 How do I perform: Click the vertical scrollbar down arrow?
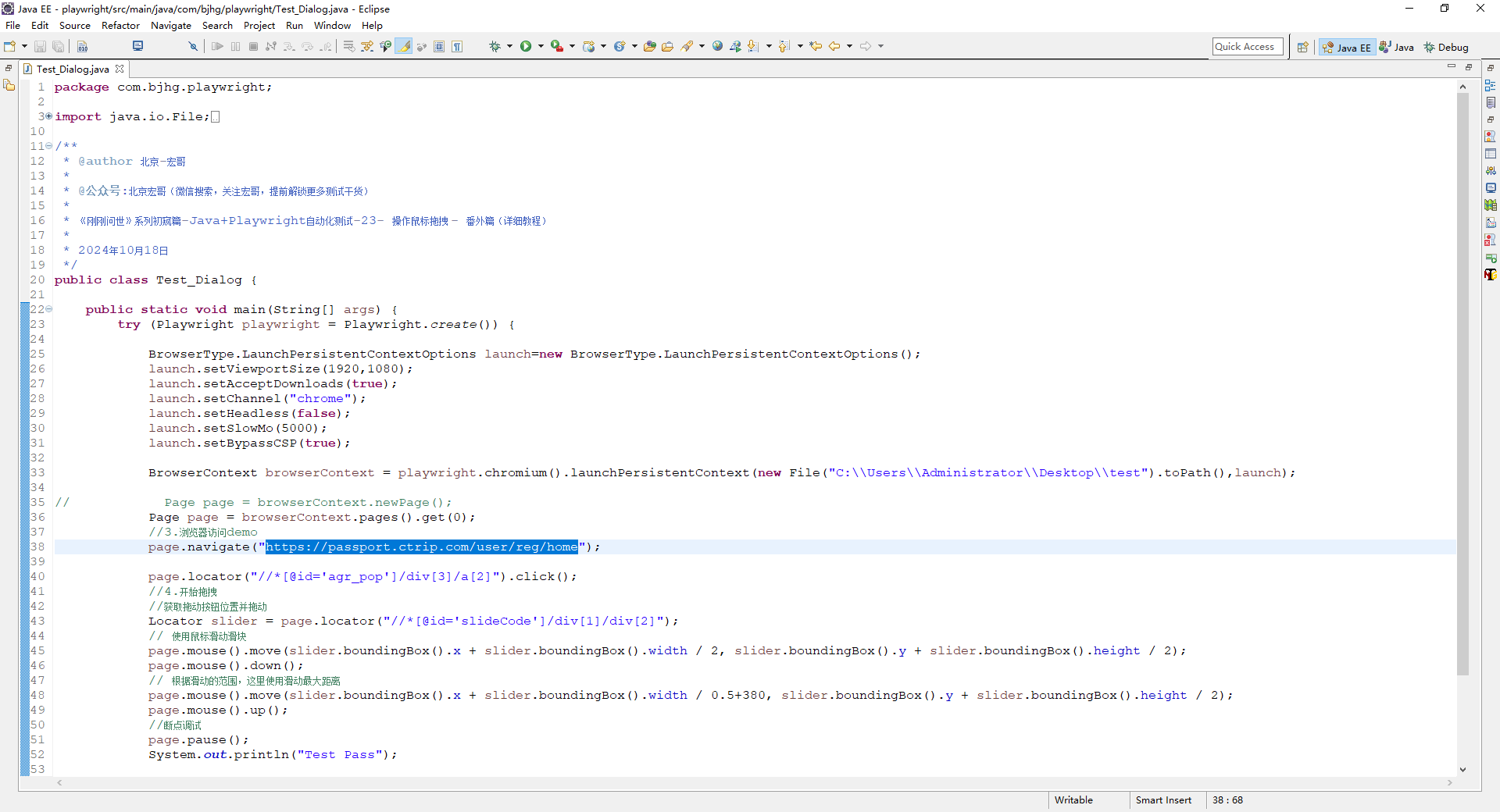pyautogui.click(x=1462, y=769)
